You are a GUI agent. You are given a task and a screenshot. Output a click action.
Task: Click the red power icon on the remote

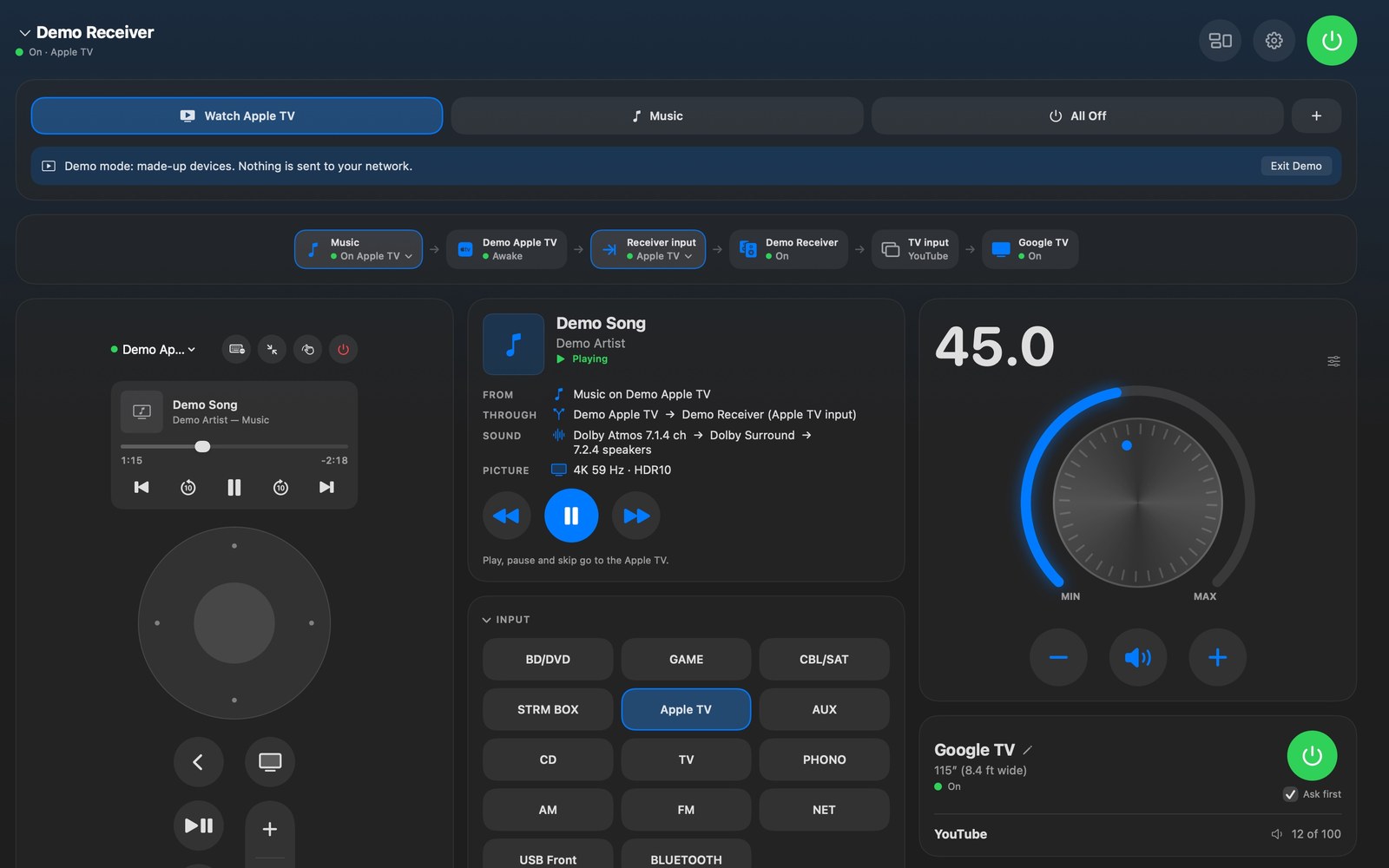[x=343, y=349]
